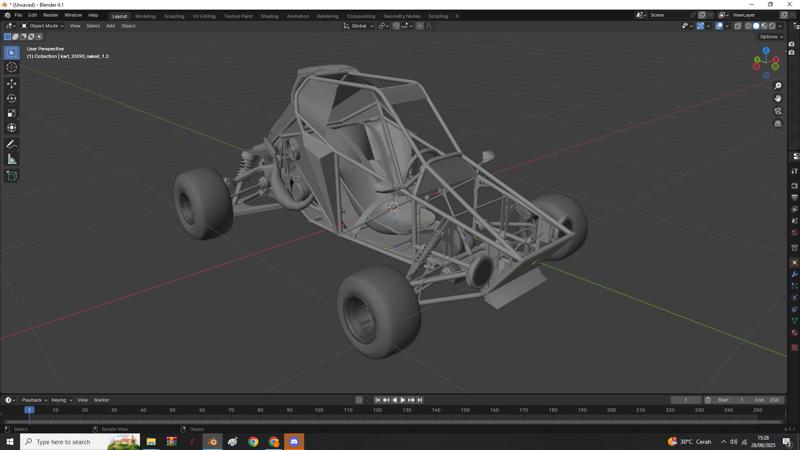
Task: Play animation forward
Action: [403, 400]
